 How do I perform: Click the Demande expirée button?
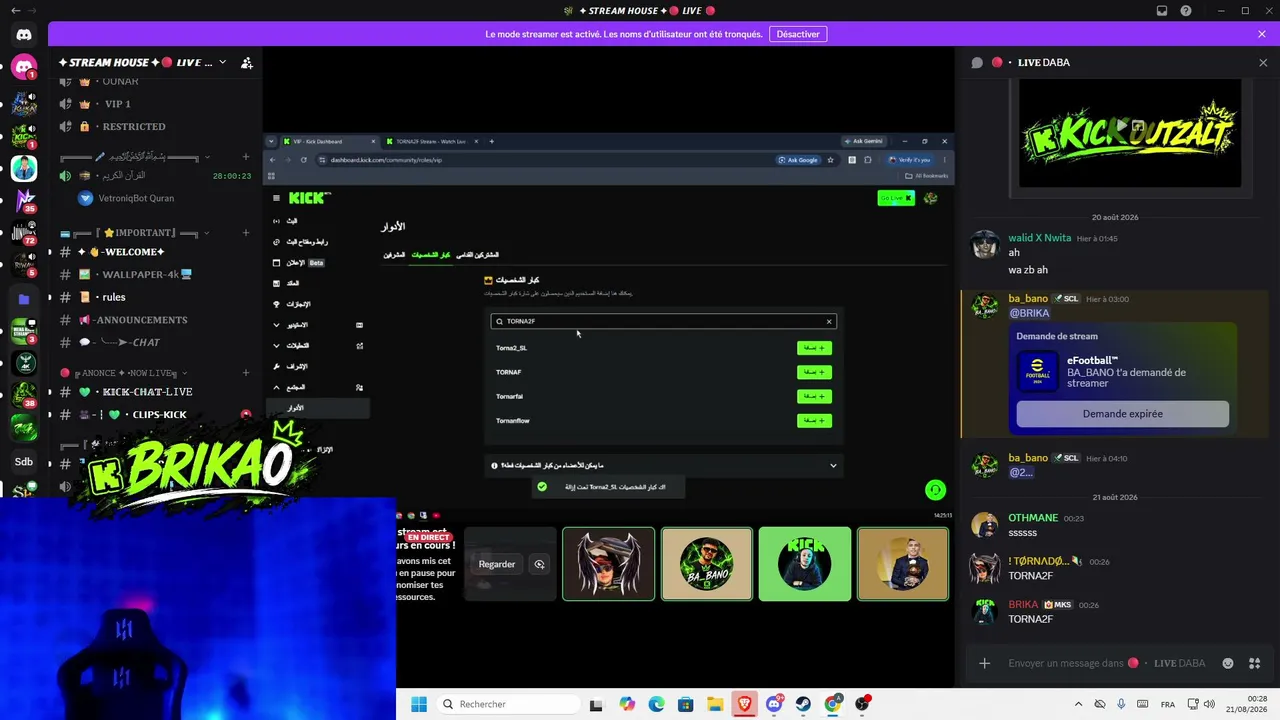[x=1122, y=414]
